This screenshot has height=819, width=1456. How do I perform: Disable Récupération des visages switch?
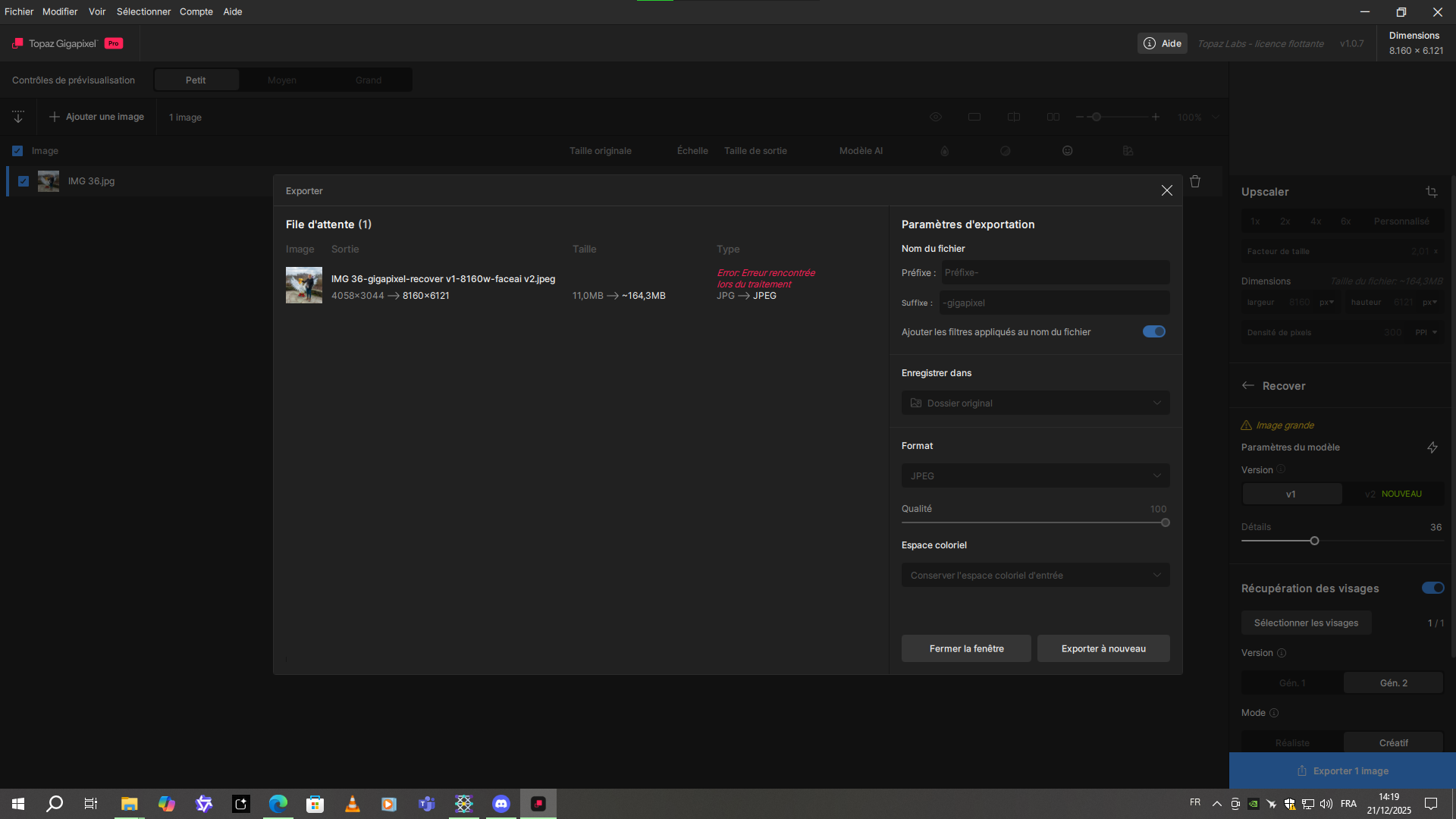click(1432, 588)
